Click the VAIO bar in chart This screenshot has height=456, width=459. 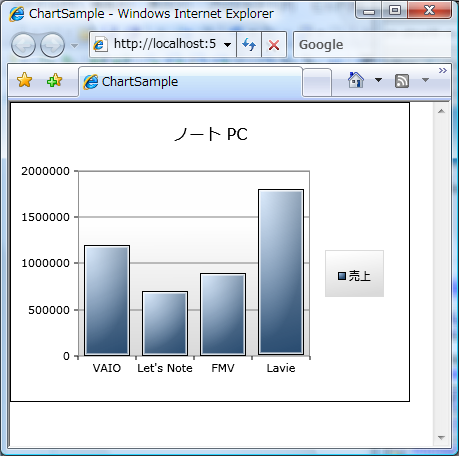[x=107, y=300]
